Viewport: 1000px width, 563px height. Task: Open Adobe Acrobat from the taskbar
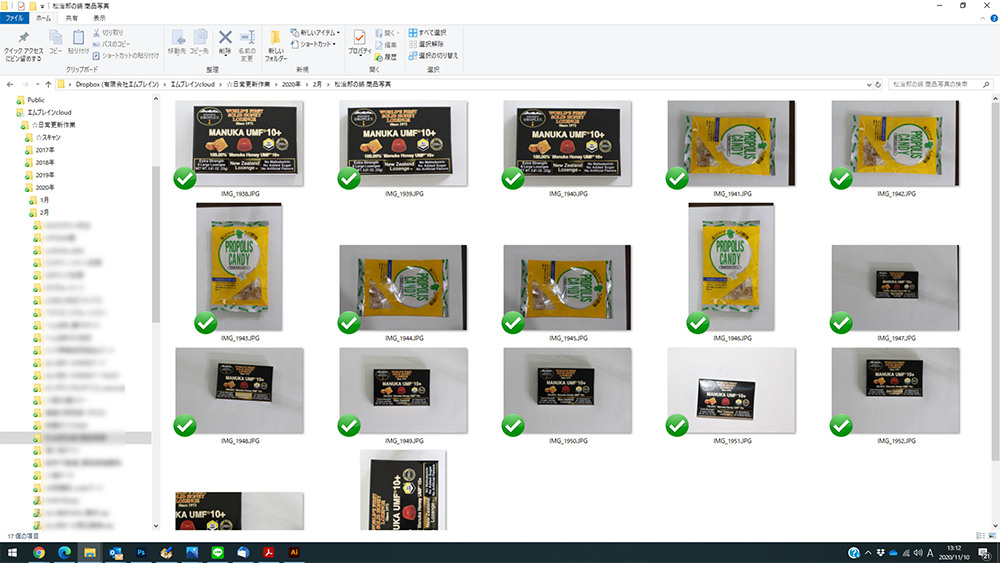tap(268, 553)
